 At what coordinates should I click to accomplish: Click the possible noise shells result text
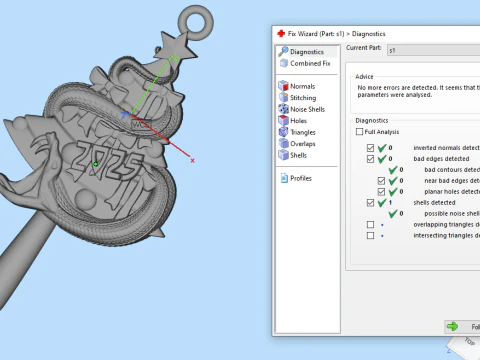(452, 214)
